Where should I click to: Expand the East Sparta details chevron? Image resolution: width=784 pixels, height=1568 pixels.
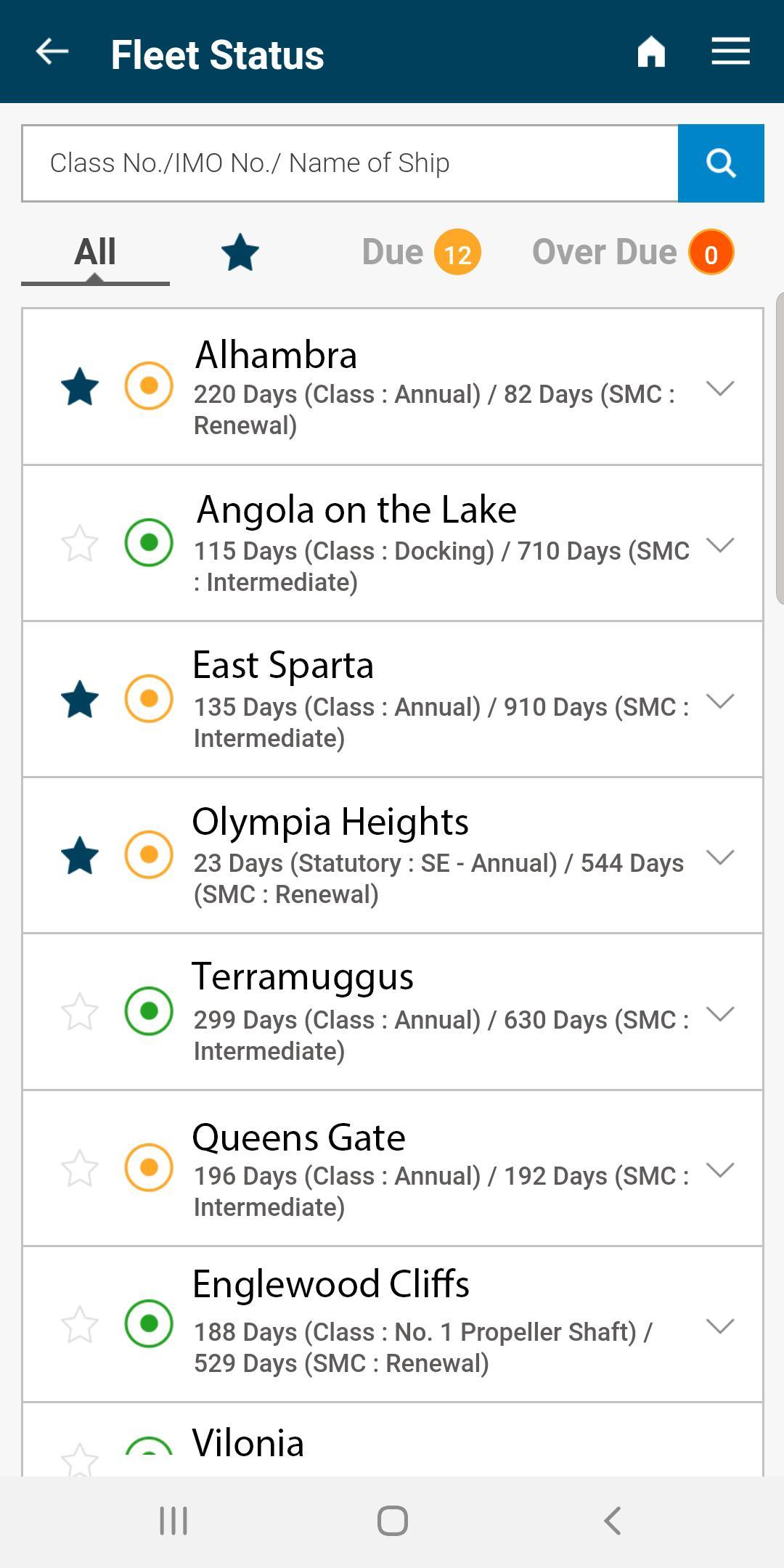point(720,701)
